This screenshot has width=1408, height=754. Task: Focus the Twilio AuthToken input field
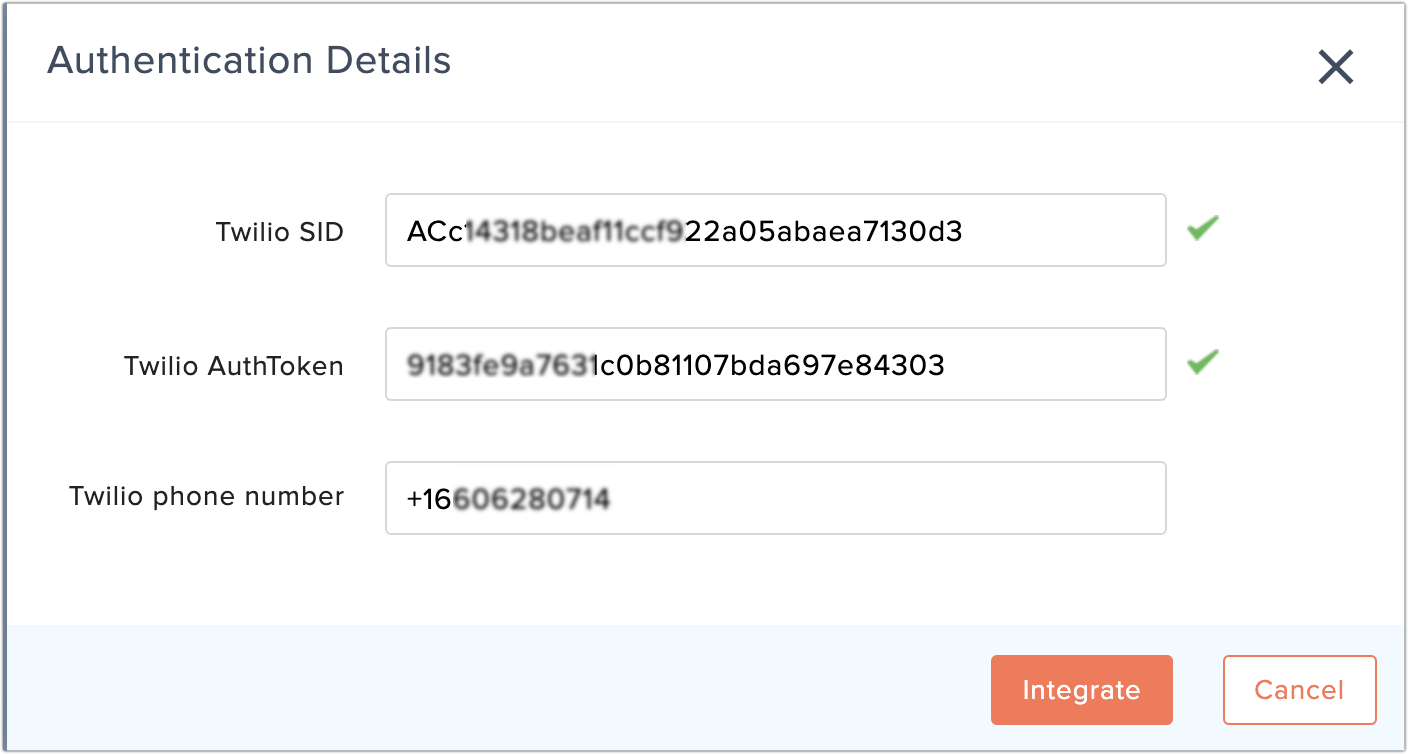tap(776, 364)
